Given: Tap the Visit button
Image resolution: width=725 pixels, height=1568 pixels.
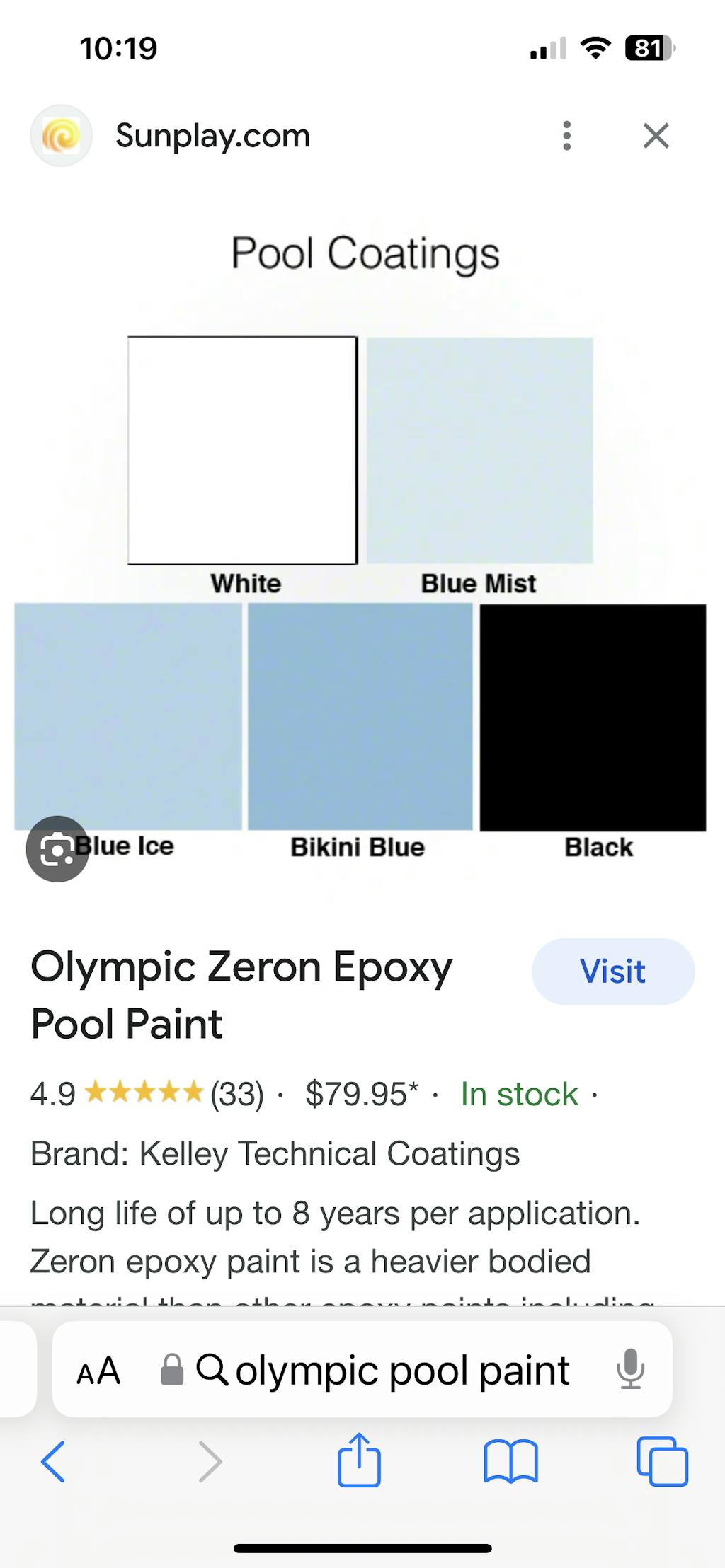Looking at the screenshot, I should (612, 972).
